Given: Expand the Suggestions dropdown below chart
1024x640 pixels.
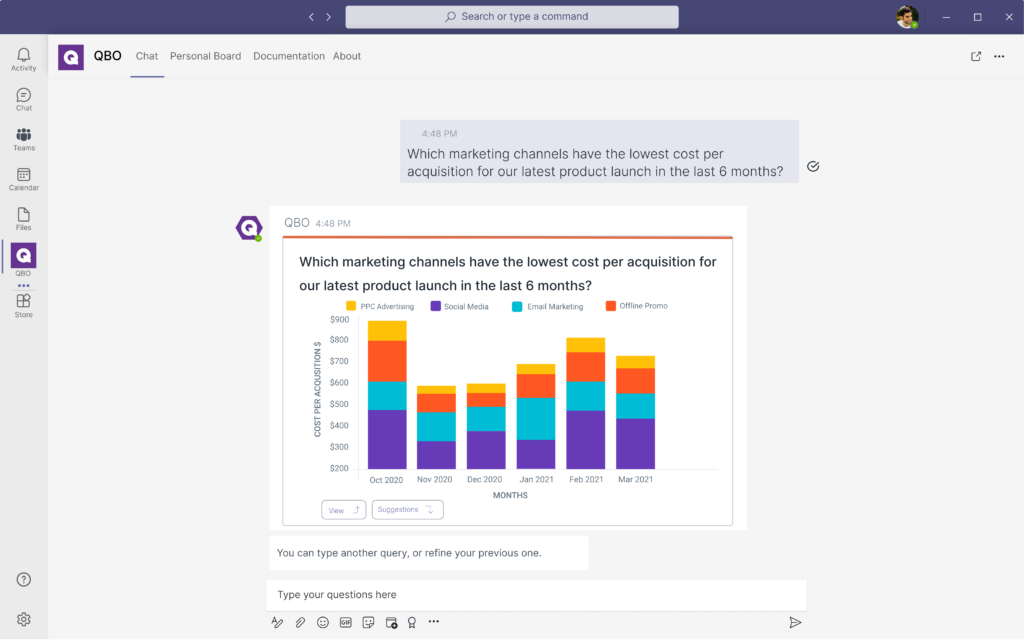Looking at the screenshot, I should click(x=407, y=510).
